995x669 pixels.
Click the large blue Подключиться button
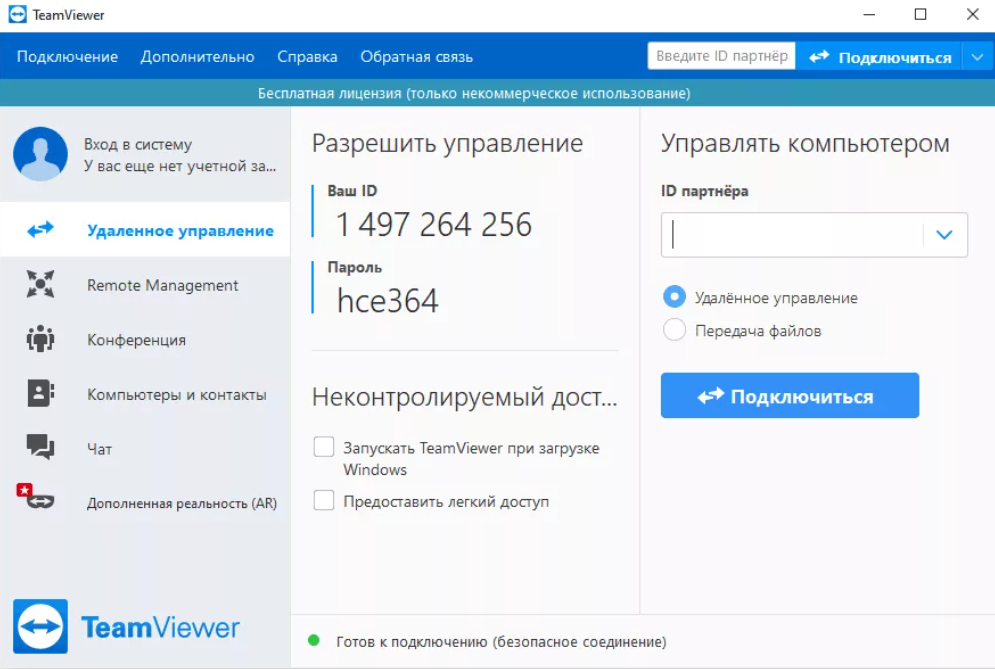click(789, 395)
